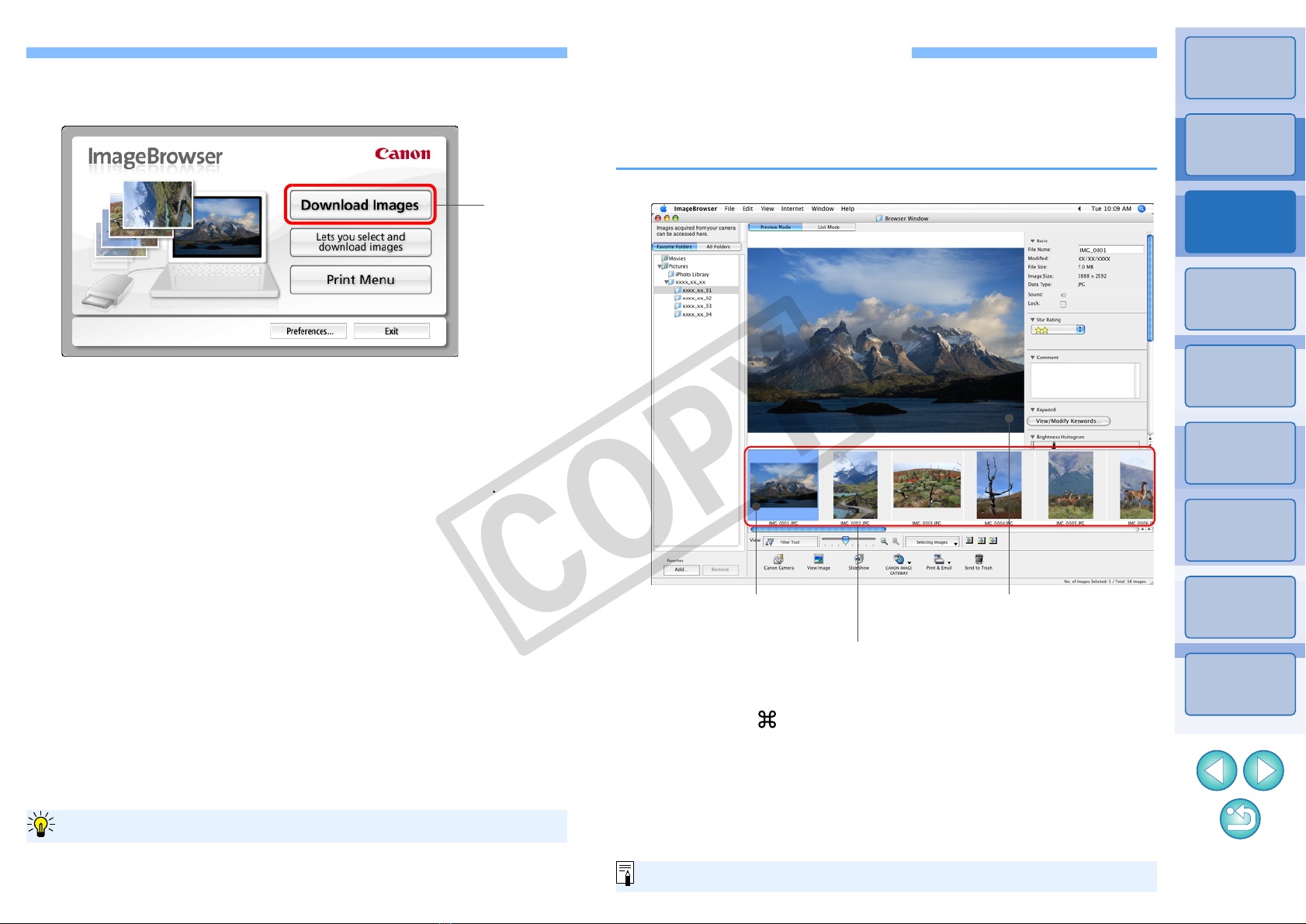Open the Star Rating dropdown
Image resolution: width=1306 pixels, height=924 pixels.
(x=1058, y=330)
